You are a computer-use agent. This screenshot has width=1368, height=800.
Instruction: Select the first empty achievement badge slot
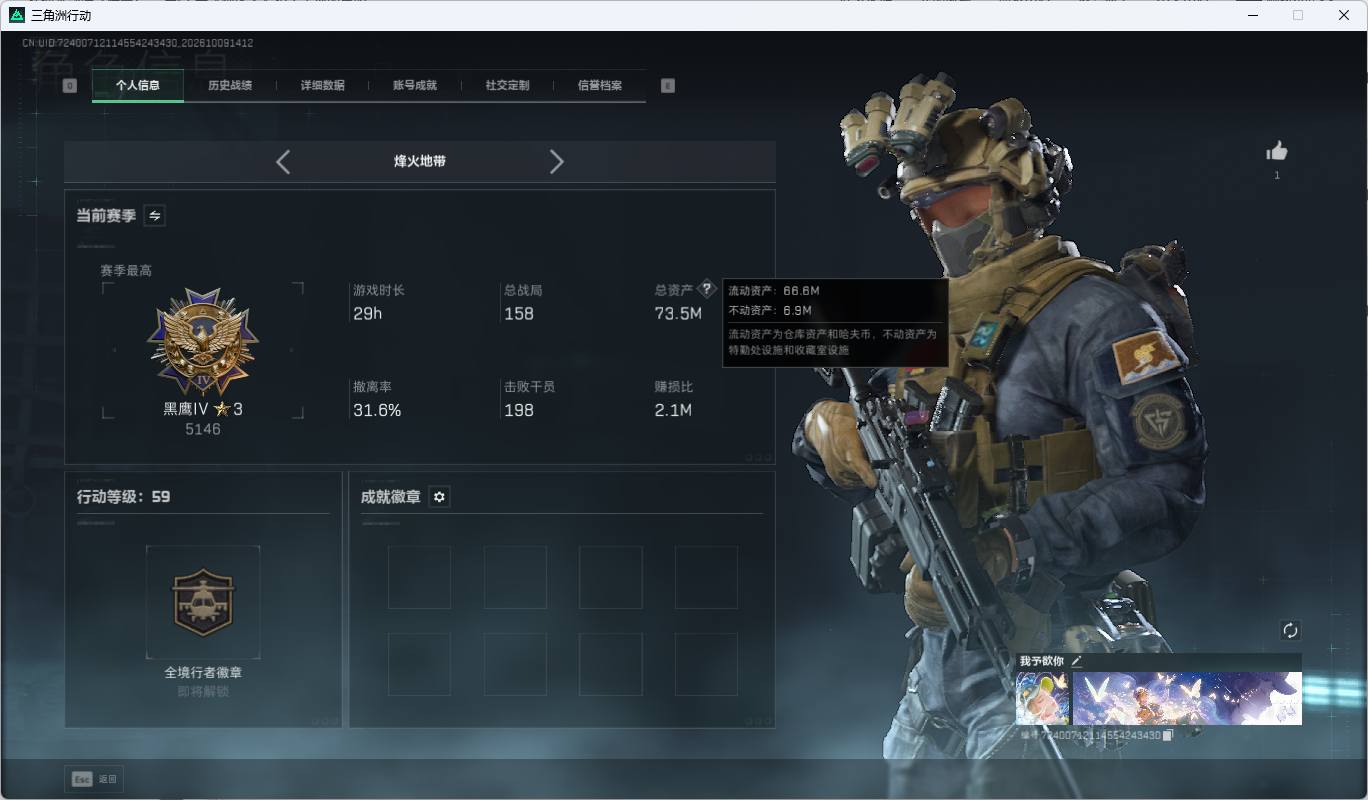click(419, 577)
